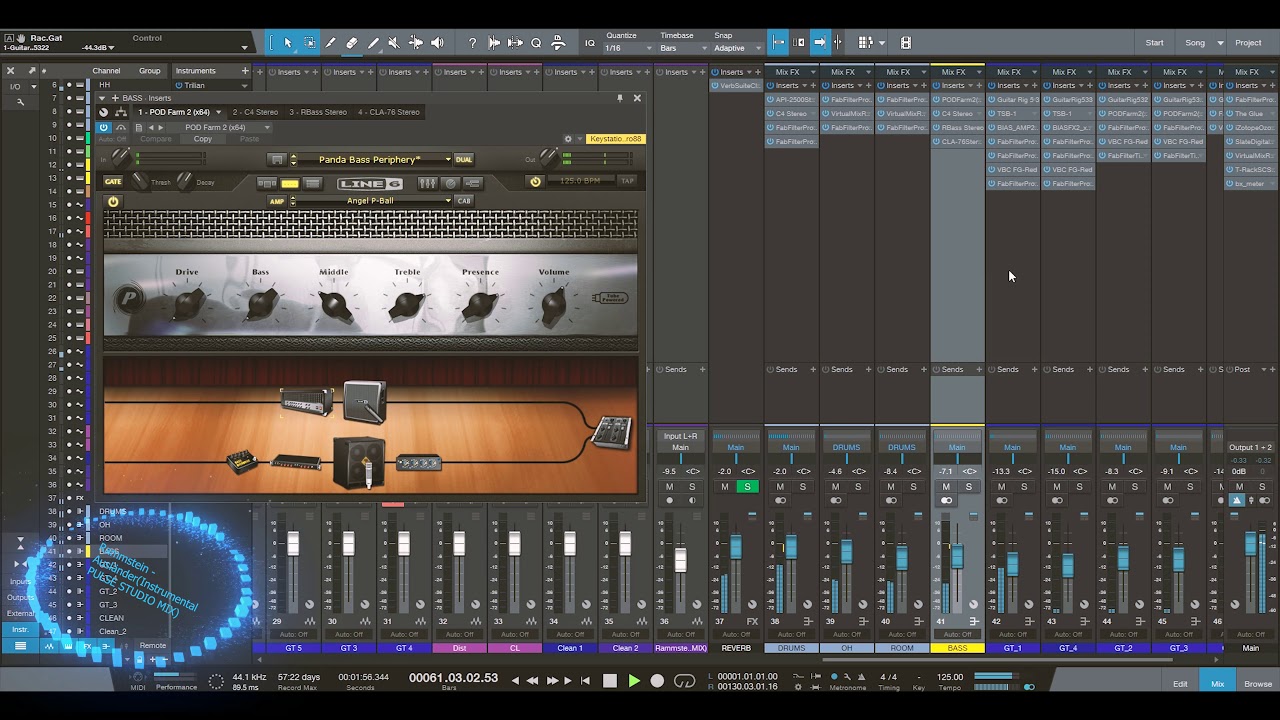Choose the Paint pencil tool
This screenshot has width=1280, height=720.
click(373, 43)
